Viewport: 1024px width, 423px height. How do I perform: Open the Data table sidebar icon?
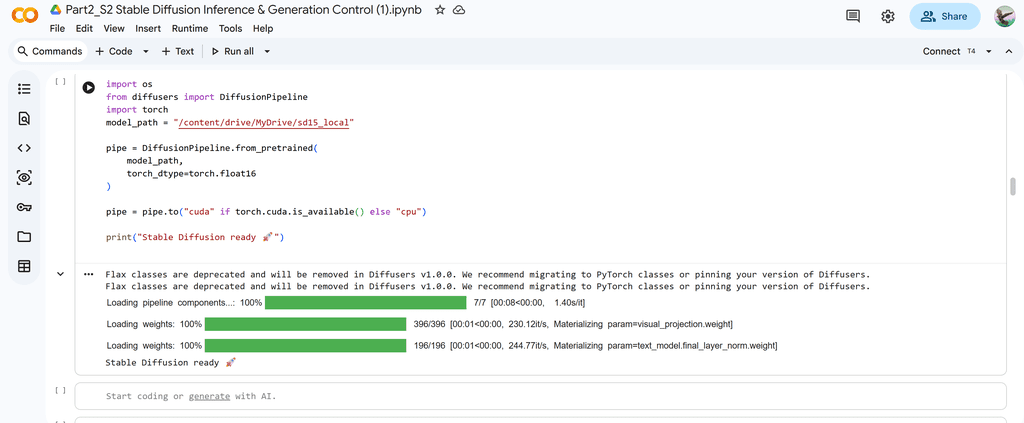[24, 266]
